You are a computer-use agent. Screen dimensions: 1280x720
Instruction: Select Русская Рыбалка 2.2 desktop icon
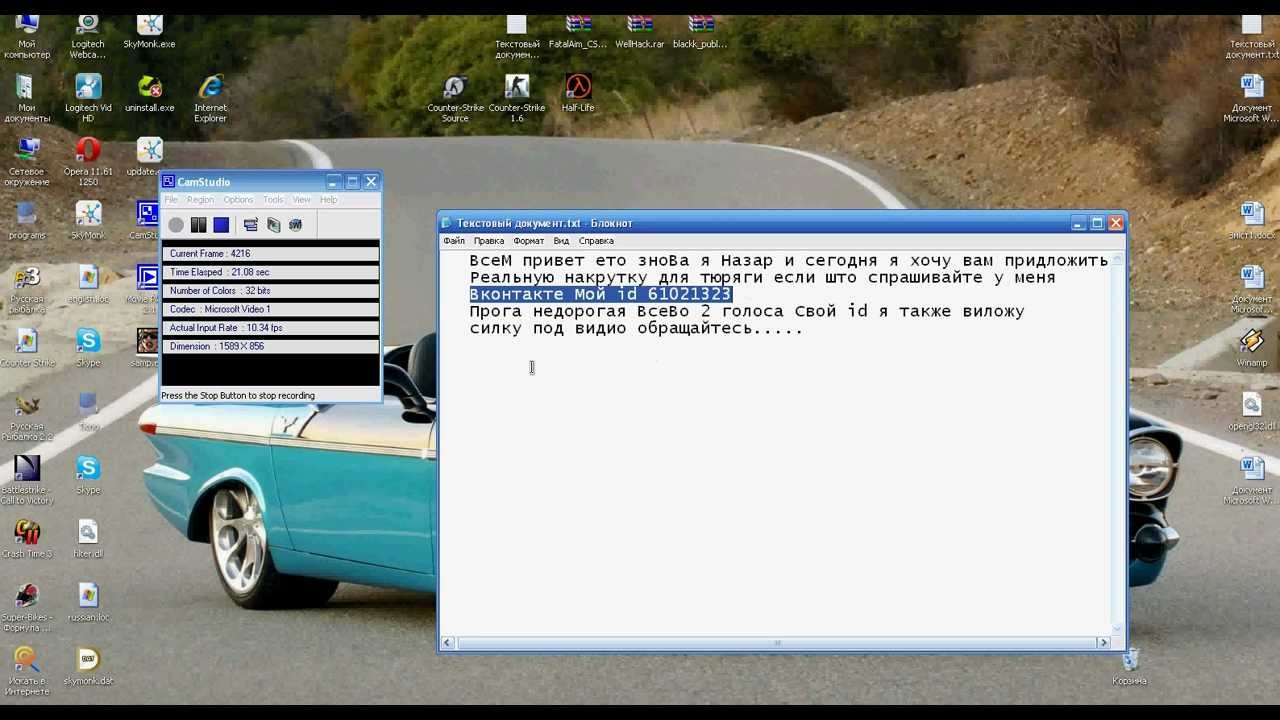tap(27, 418)
